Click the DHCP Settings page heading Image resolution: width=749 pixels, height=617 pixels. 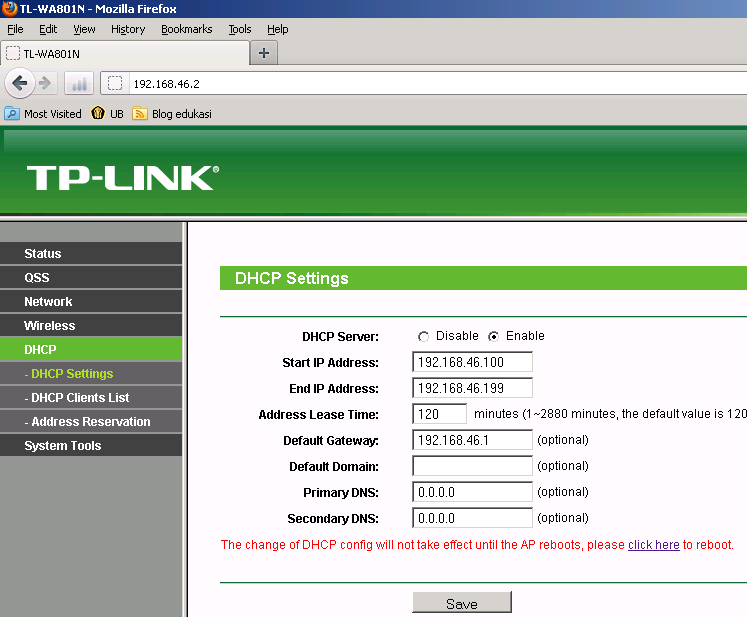pyautogui.click(x=291, y=278)
